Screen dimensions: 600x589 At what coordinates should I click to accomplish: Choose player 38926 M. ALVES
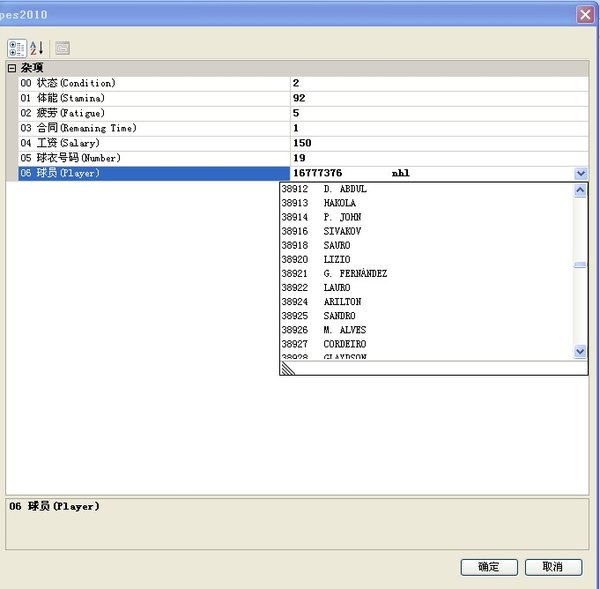(x=427, y=330)
